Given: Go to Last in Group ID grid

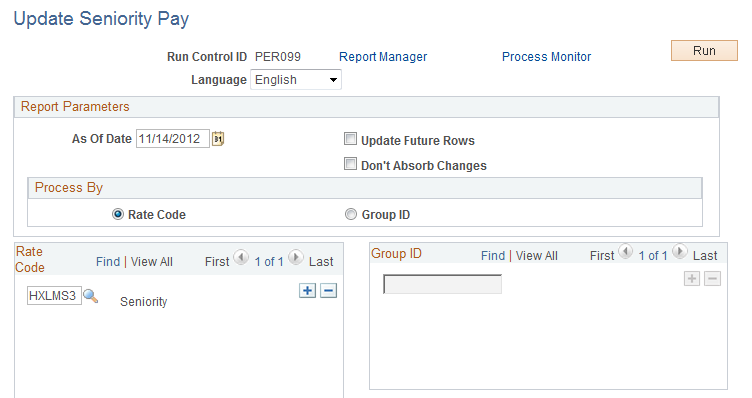Looking at the screenshot, I should click(705, 256).
